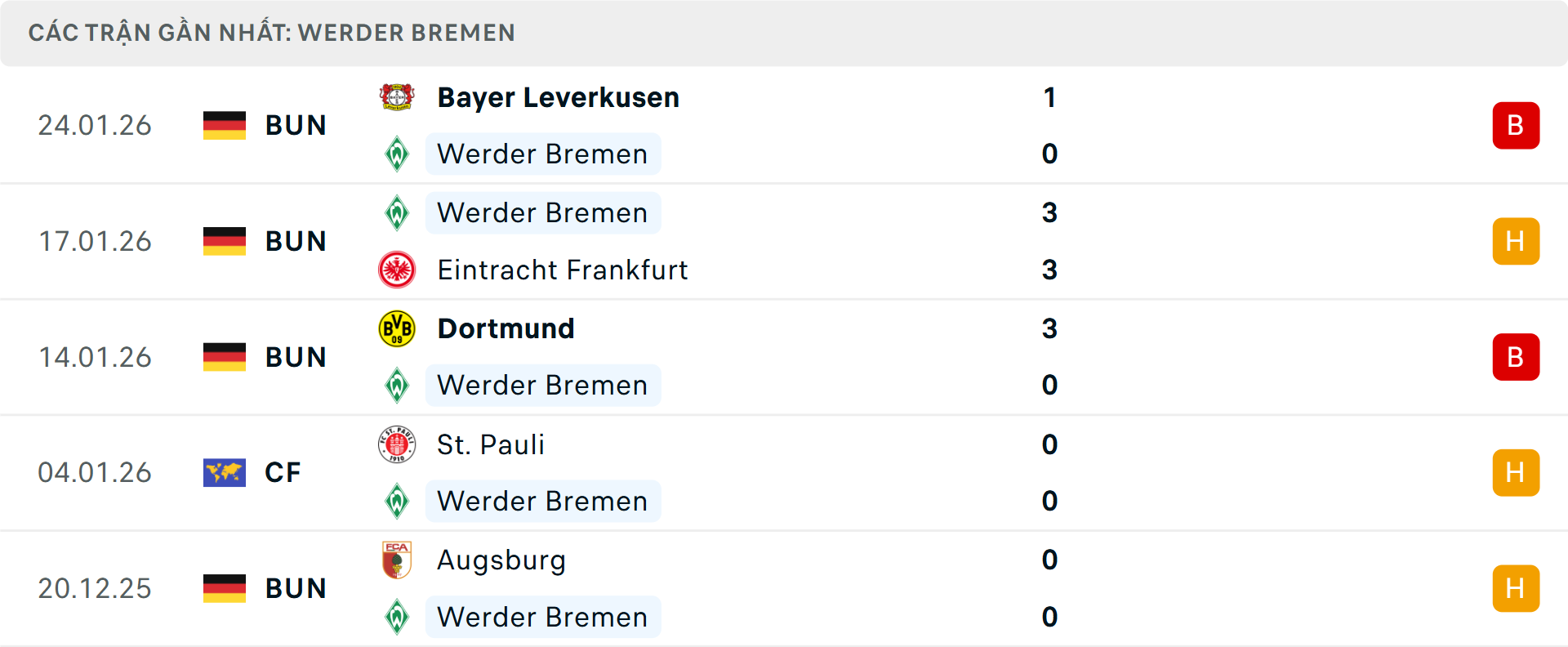
Task: Toggle the red B badge on Leverkusen match
Action: [1517, 125]
